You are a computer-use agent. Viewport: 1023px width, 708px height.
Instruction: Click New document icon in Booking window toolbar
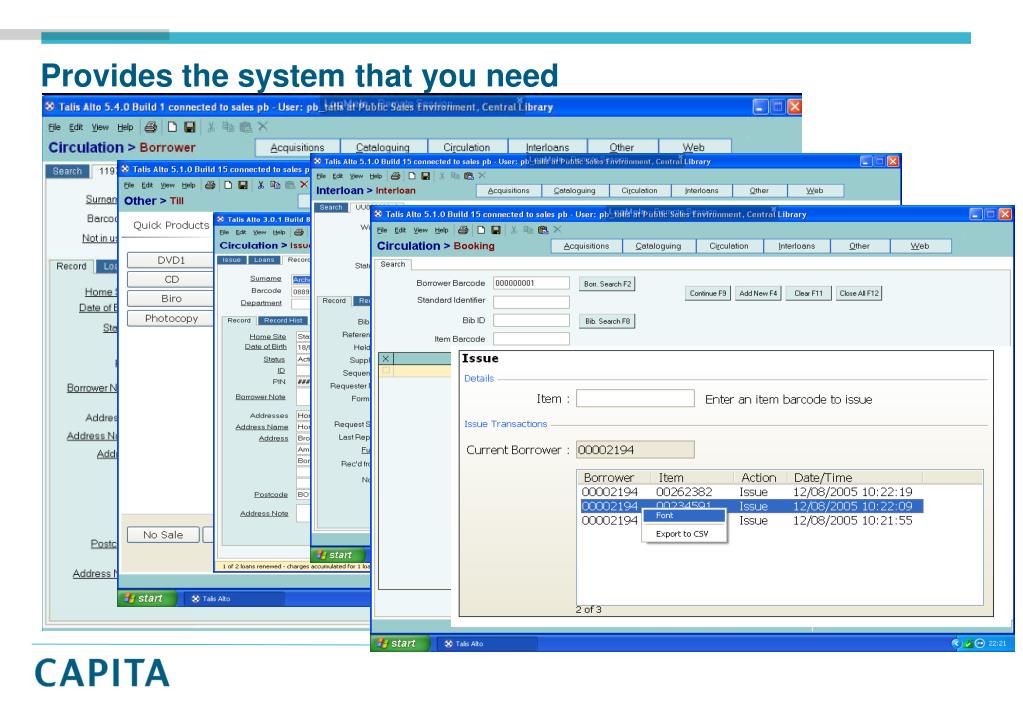pyautogui.click(x=481, y=230)
